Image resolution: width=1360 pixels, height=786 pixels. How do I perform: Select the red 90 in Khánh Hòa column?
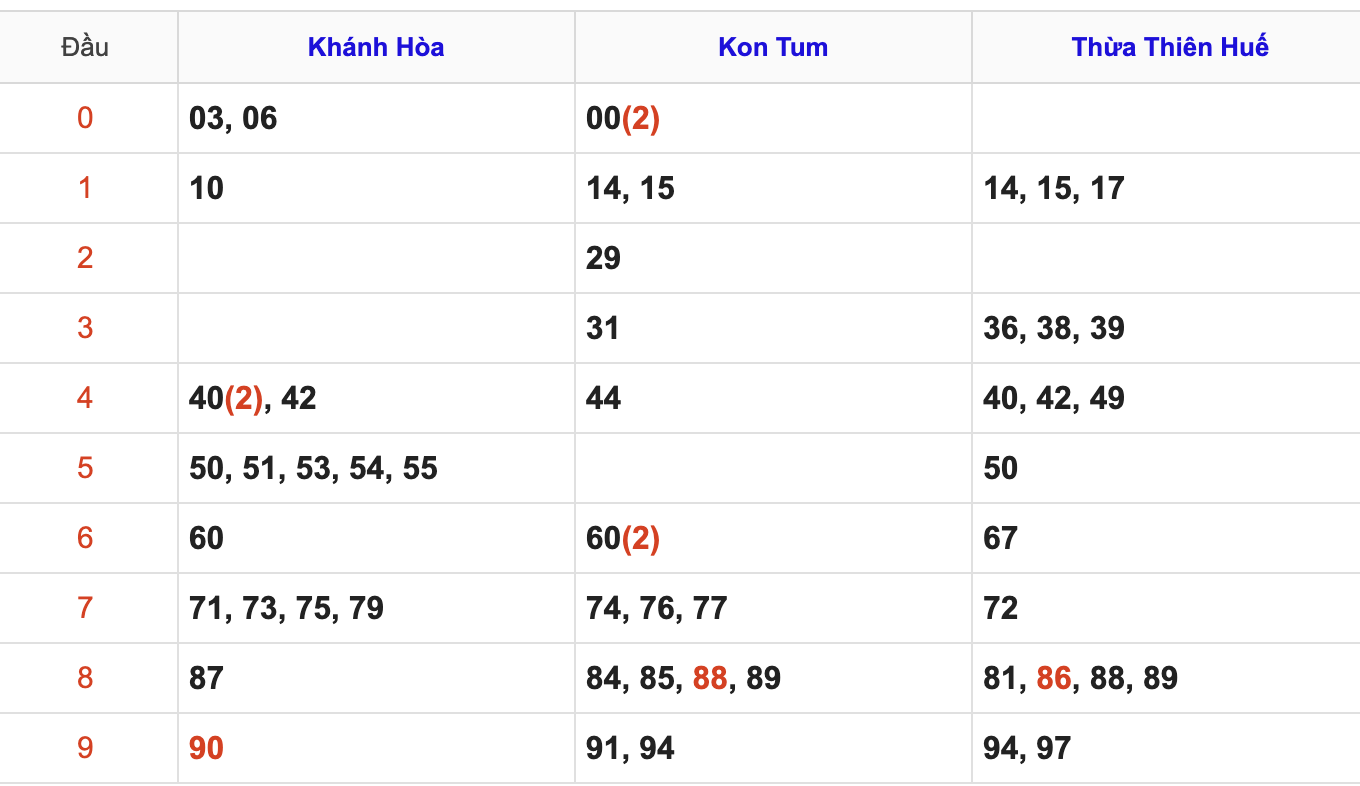(206, 748)
